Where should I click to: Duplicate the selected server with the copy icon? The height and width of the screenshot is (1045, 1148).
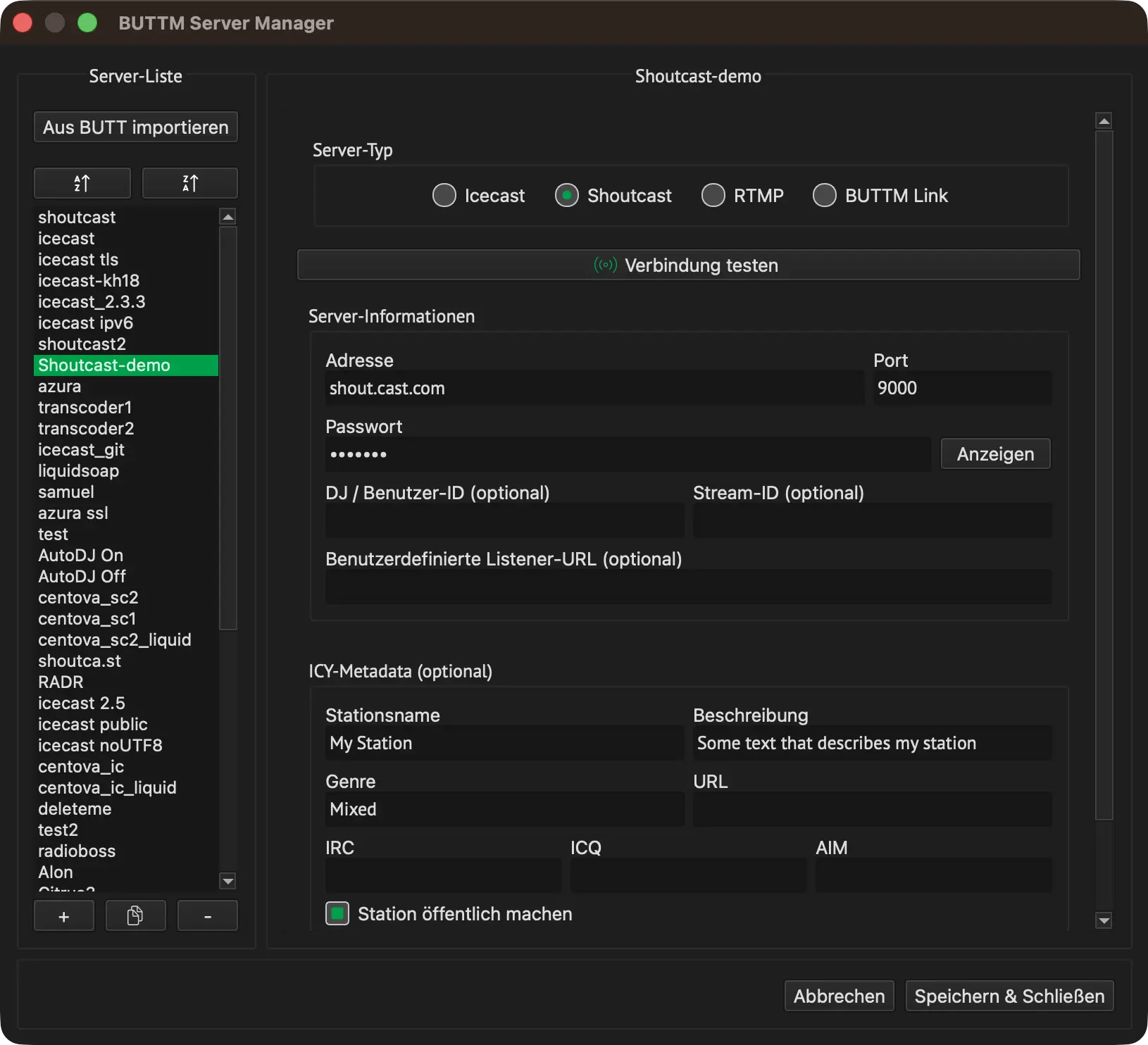point(135,916)
